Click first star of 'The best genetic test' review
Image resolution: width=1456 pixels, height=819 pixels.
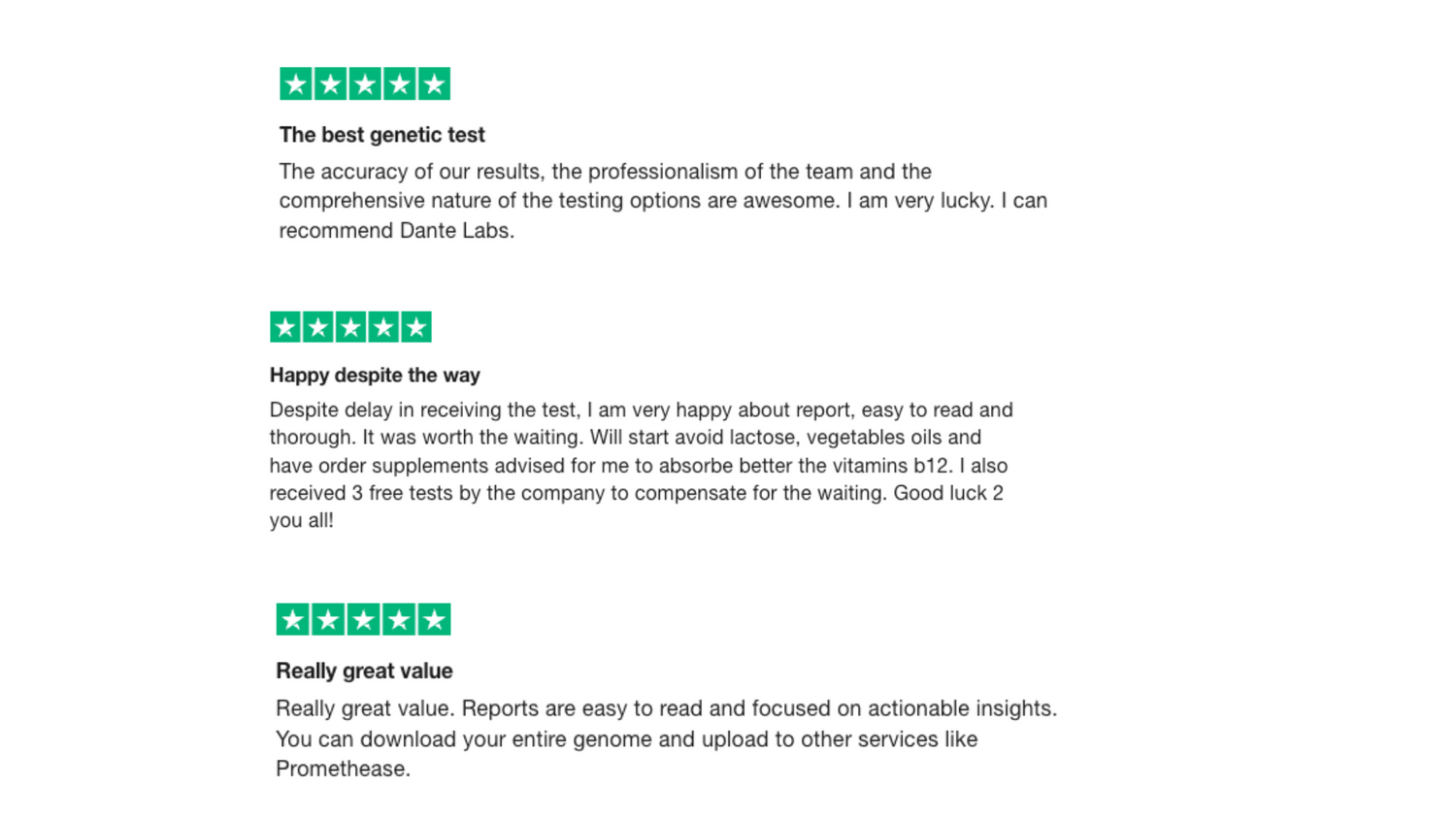pos(296,84)
